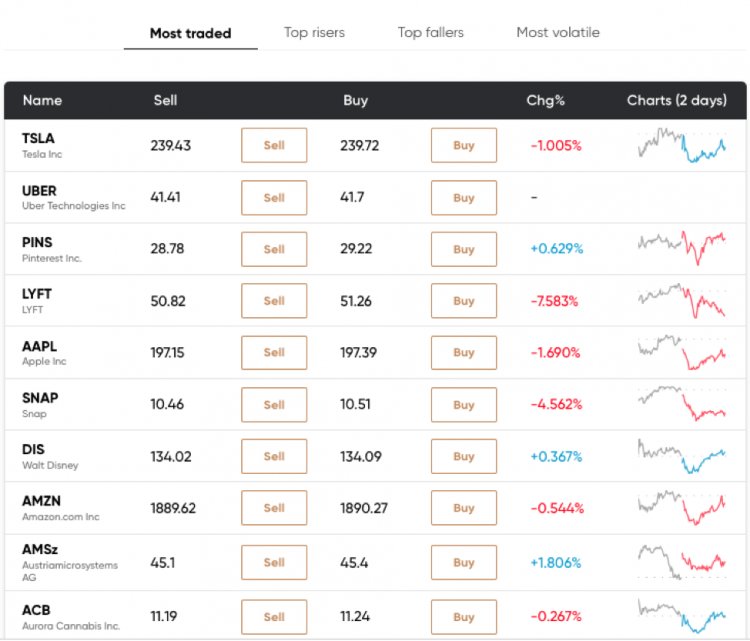Open the Amazon 2-day chart thumbnail

(682, 507)
